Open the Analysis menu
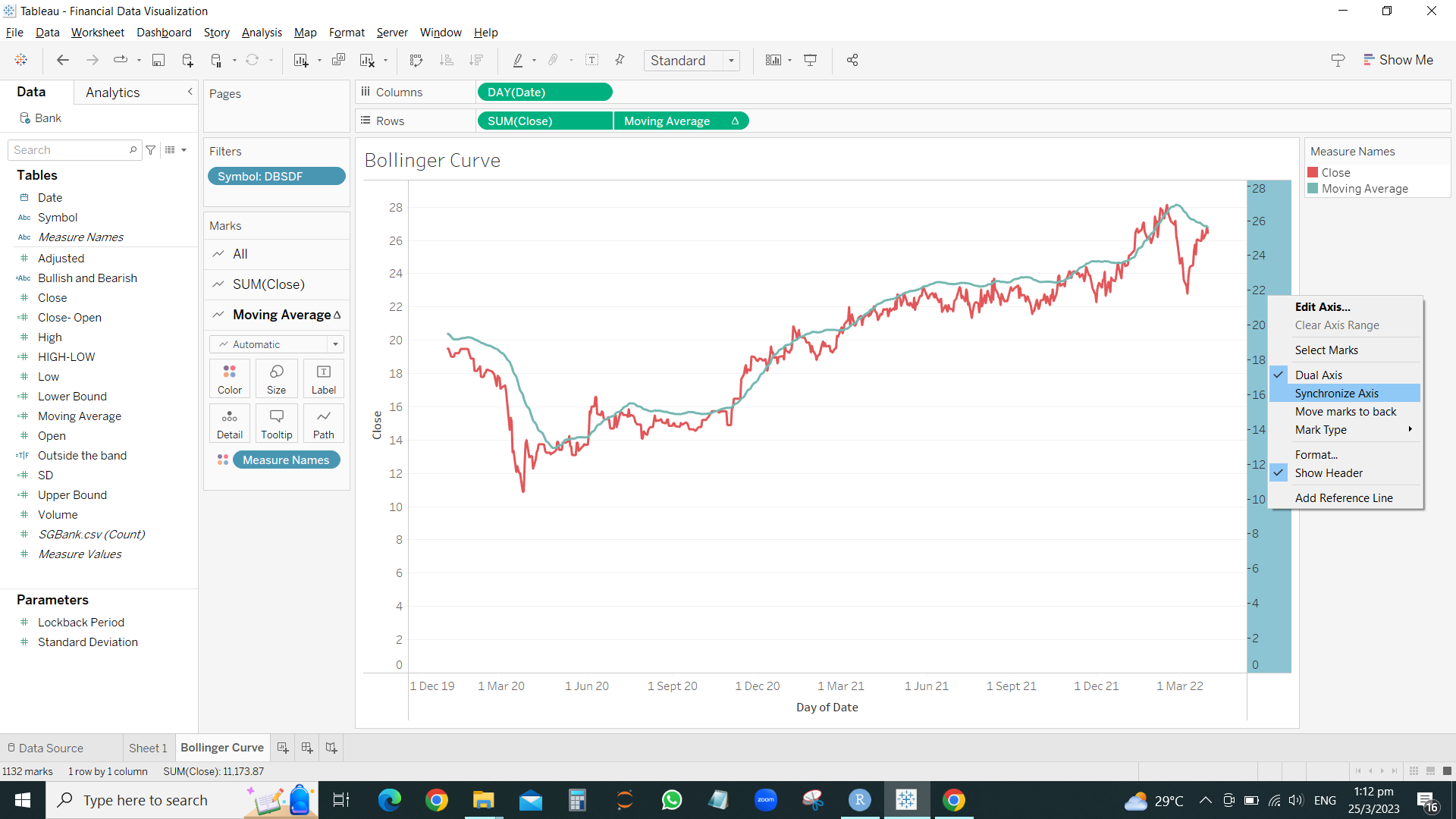 tap(262, 33)
